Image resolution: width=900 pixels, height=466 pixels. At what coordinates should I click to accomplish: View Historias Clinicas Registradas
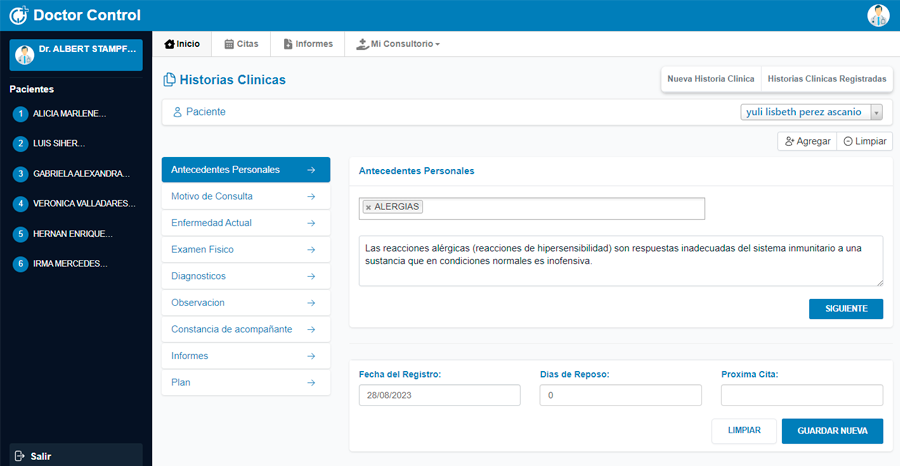pos(826,79)
